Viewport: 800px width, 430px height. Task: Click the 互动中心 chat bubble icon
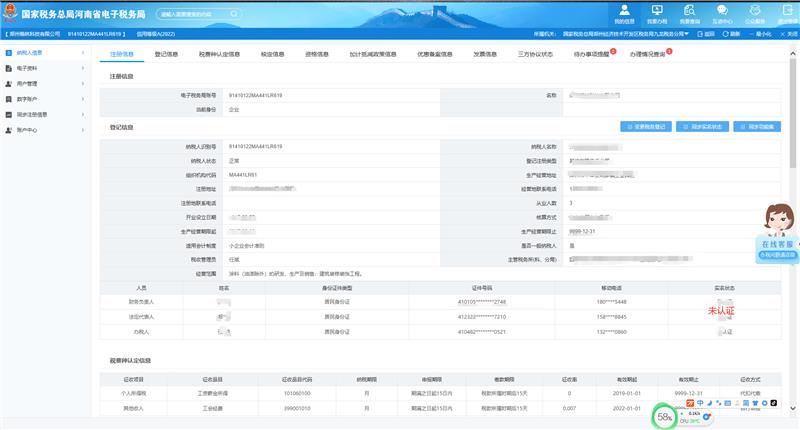point(722,12)
